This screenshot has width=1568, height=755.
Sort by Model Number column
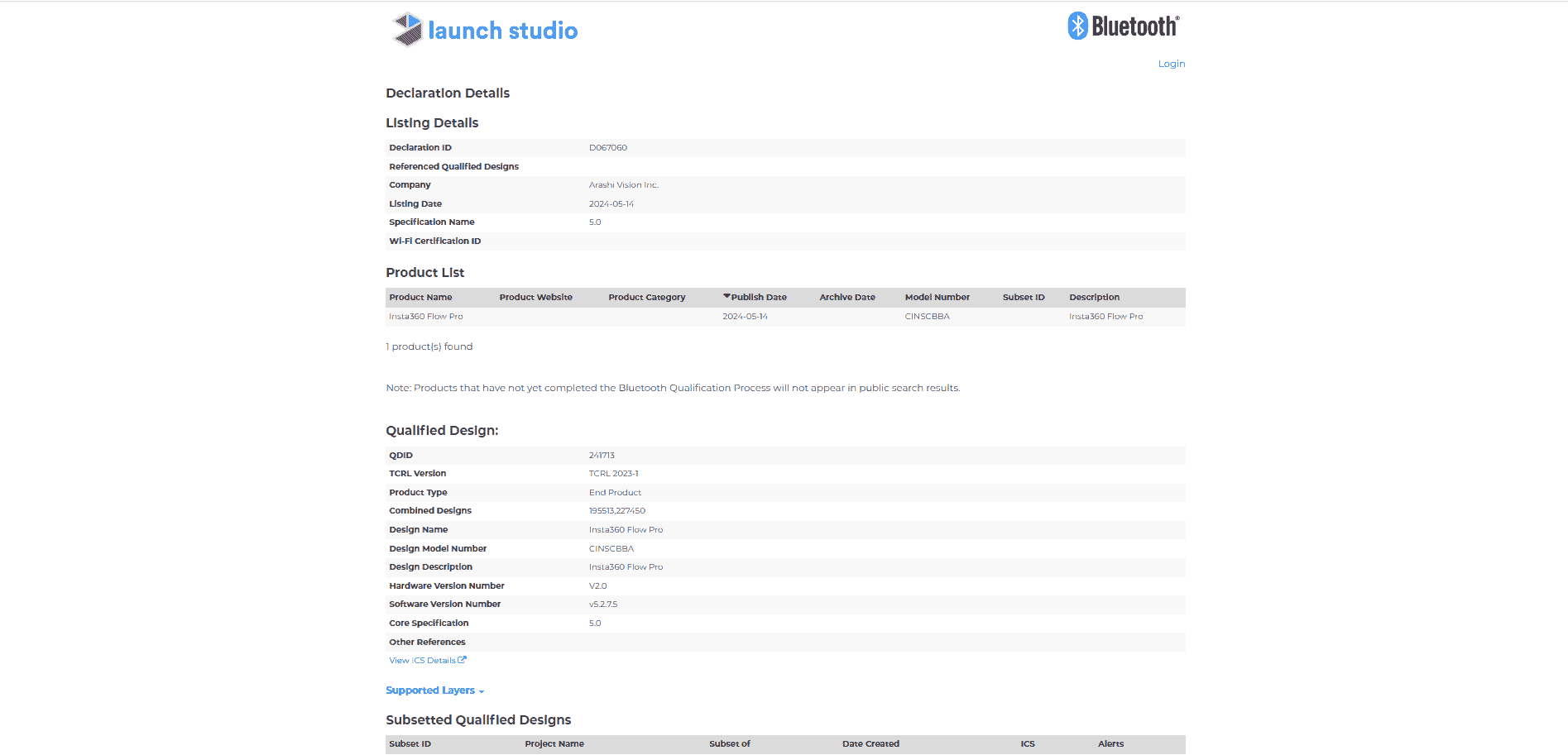tap(937, 298)
